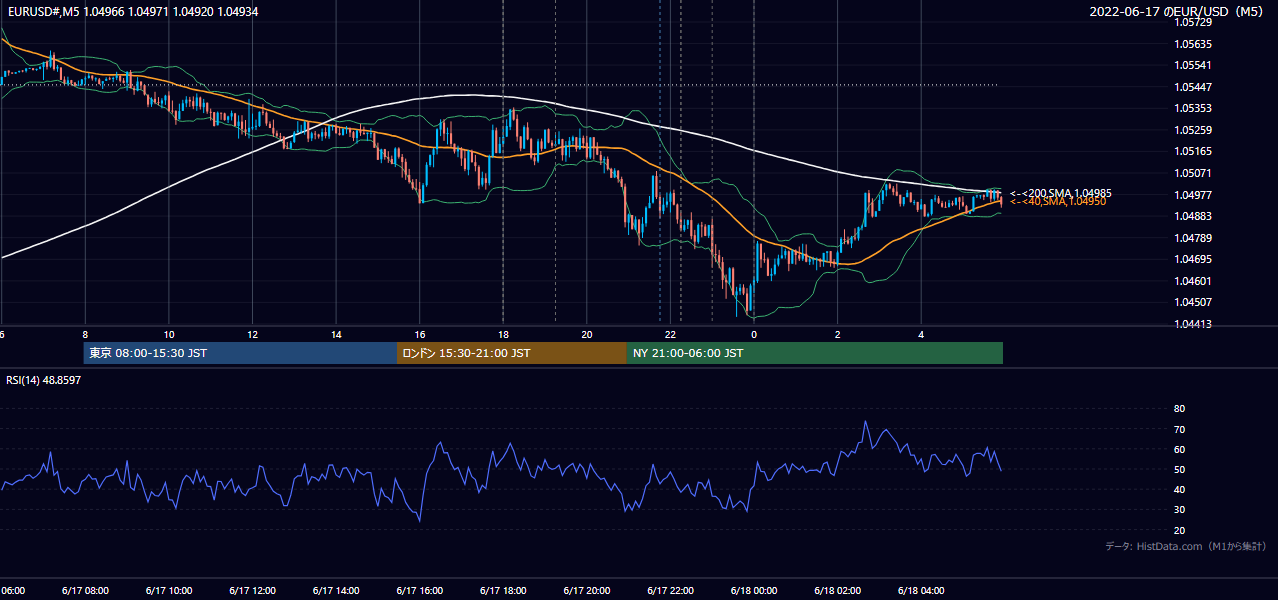The width and height of the screenshot is (1278, 600).
Task: Click hour 12 on the price chart time axis
Action: pos(253,334)
